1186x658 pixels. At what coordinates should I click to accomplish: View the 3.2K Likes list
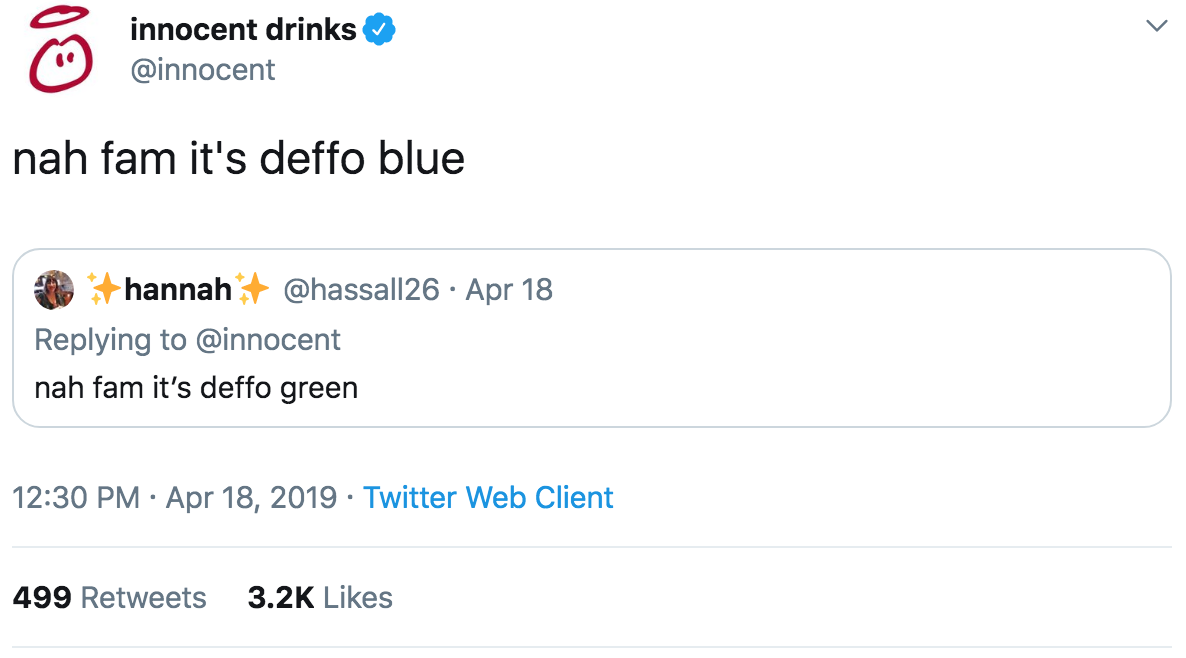[320, 598]
